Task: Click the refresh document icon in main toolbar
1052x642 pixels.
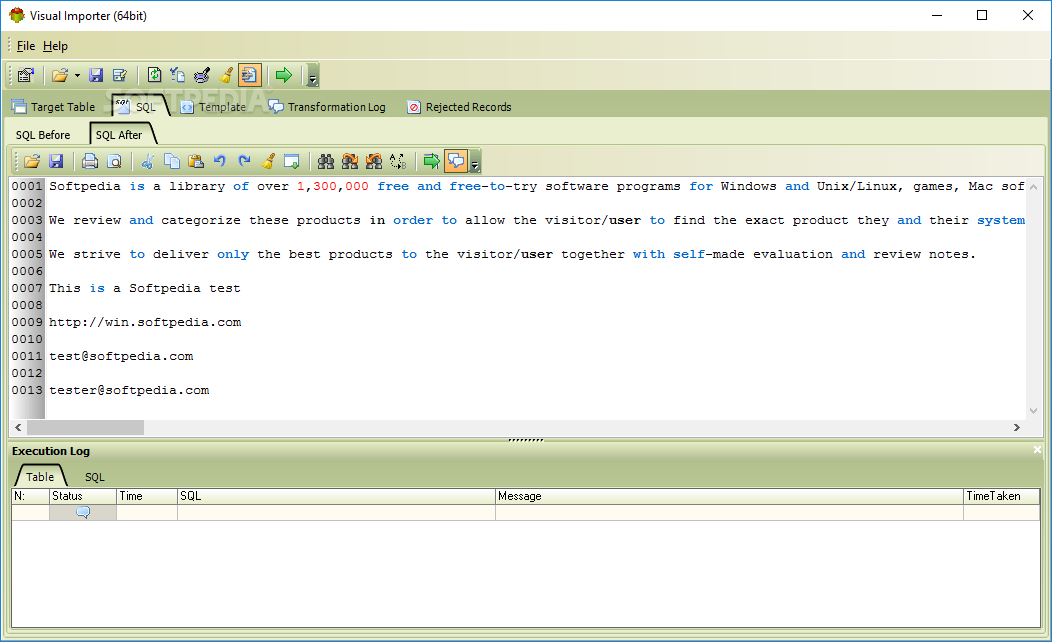Action: pyautogui.click(x=154, y=75)
